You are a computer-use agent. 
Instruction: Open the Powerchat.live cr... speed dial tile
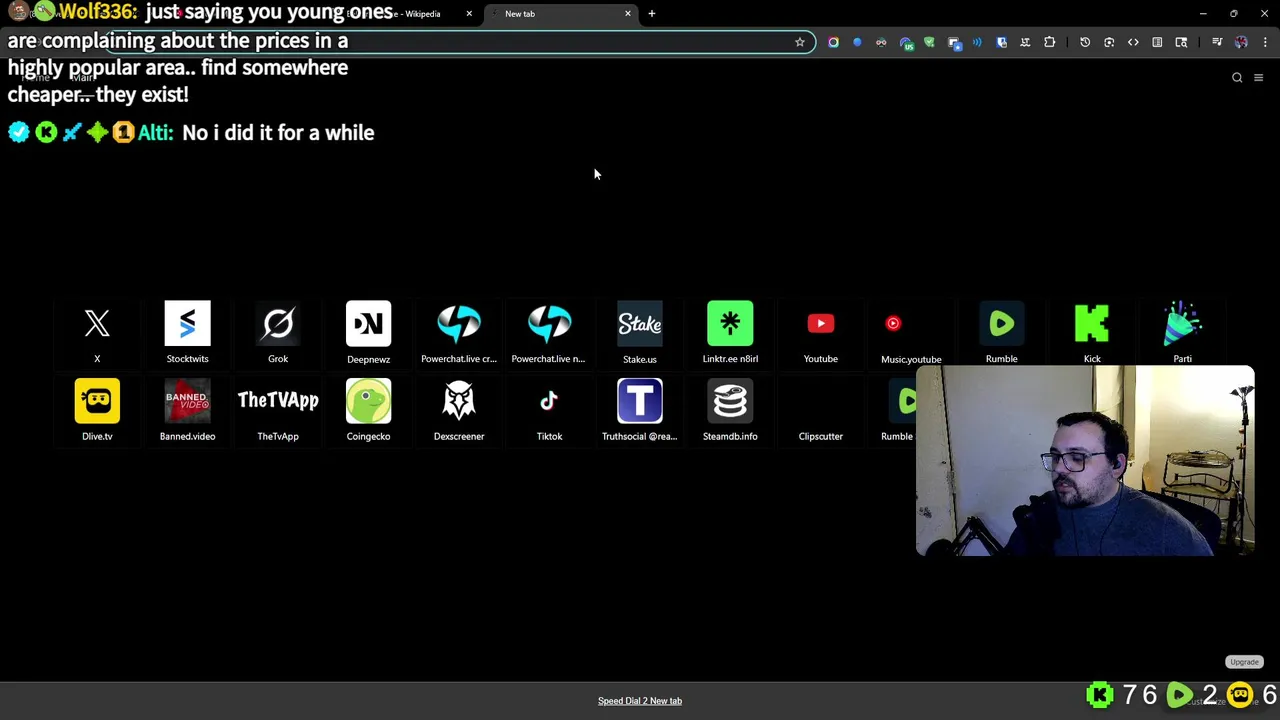pos(459,333)
